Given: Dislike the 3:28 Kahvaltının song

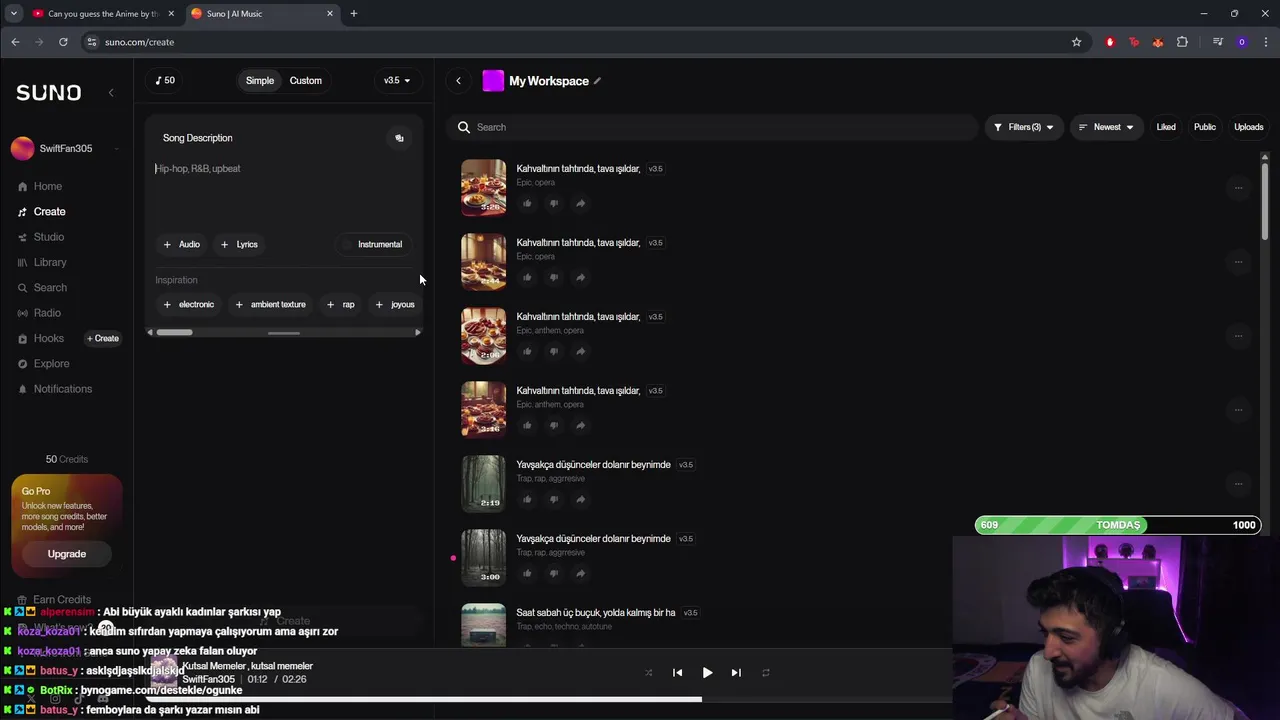Looking at the screenshot, I should 554,203.
